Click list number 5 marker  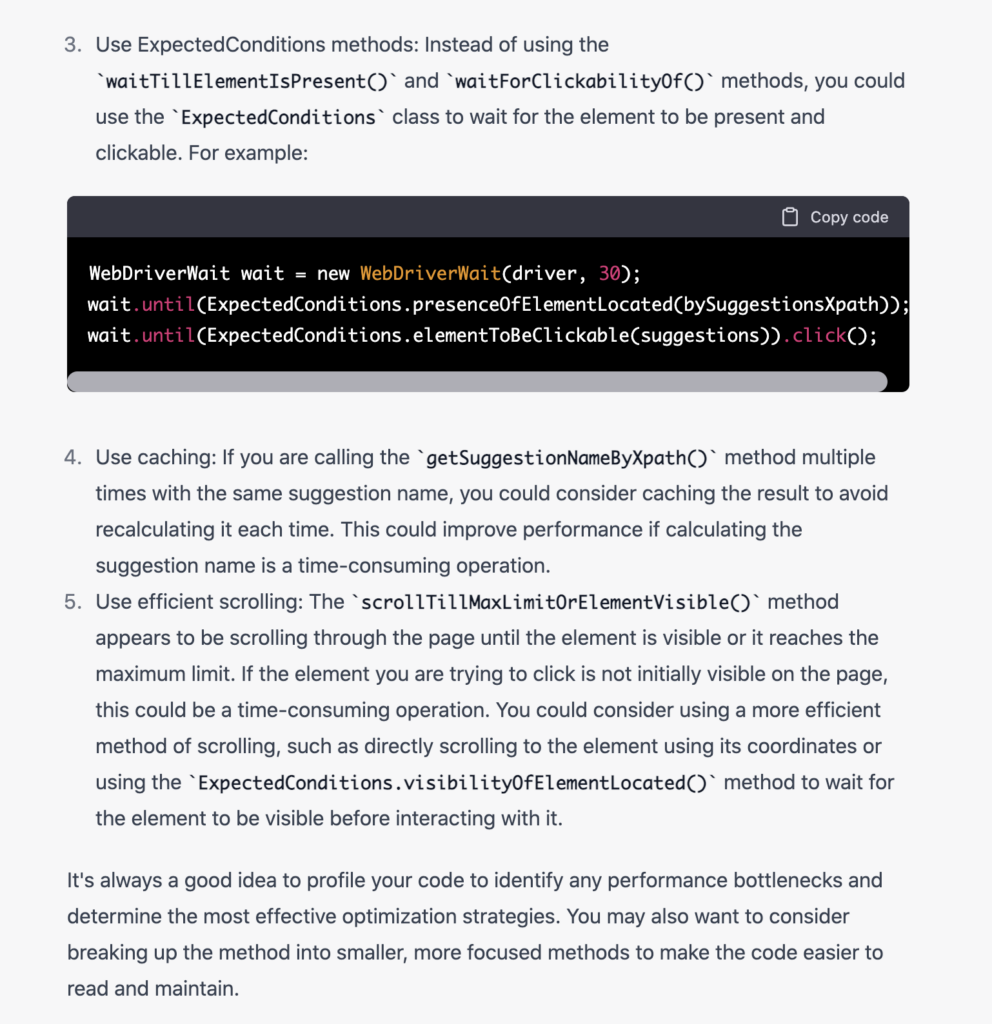pos(74,602)
